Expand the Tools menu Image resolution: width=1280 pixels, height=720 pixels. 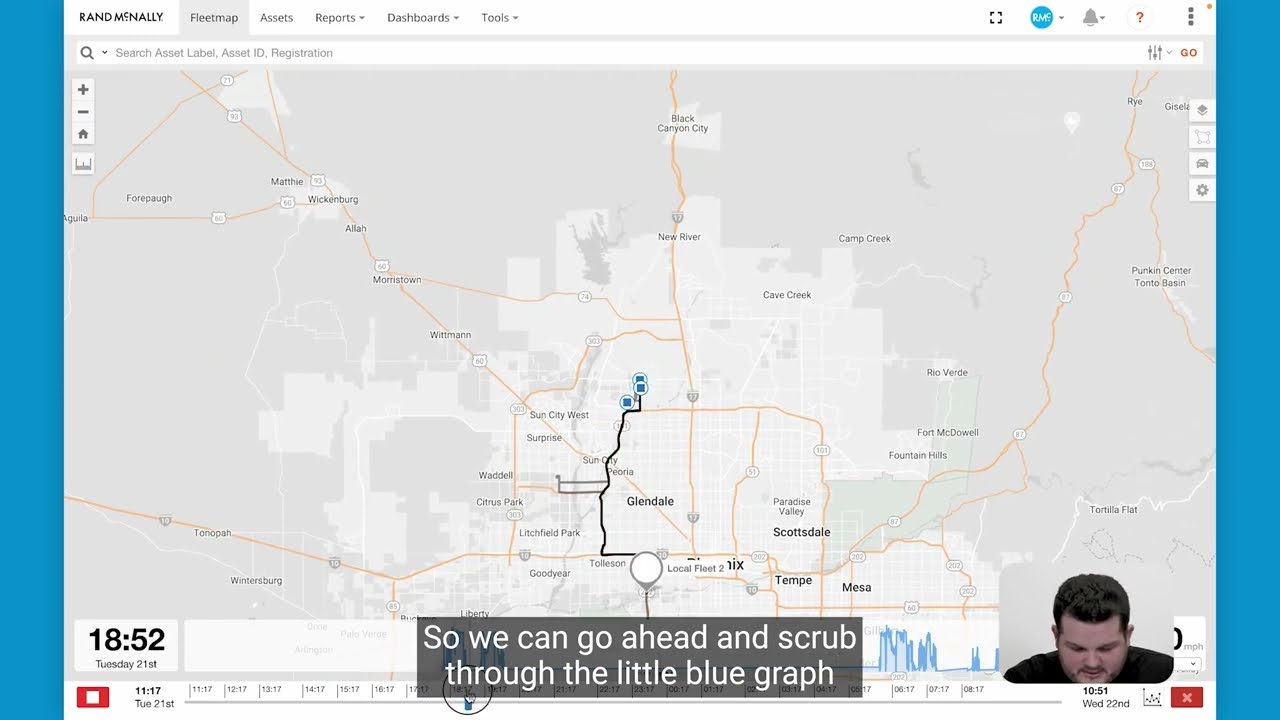click(499, 18)
